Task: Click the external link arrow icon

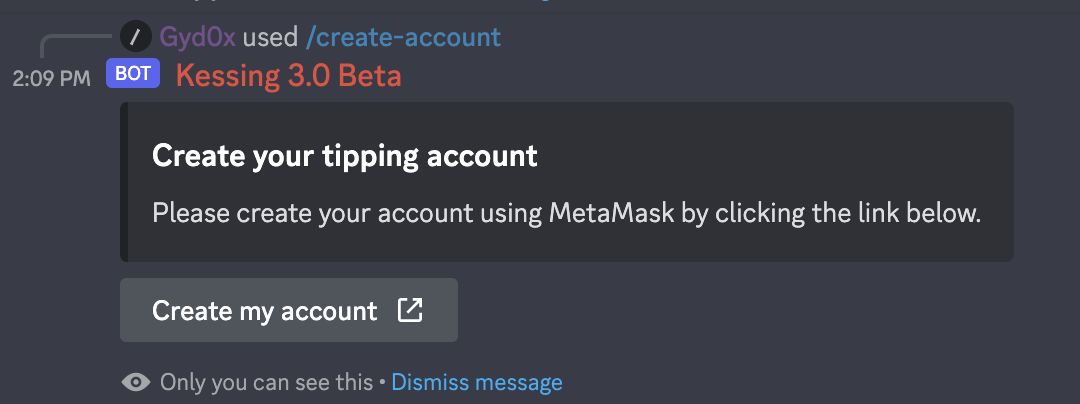Action: pos(410,310)
